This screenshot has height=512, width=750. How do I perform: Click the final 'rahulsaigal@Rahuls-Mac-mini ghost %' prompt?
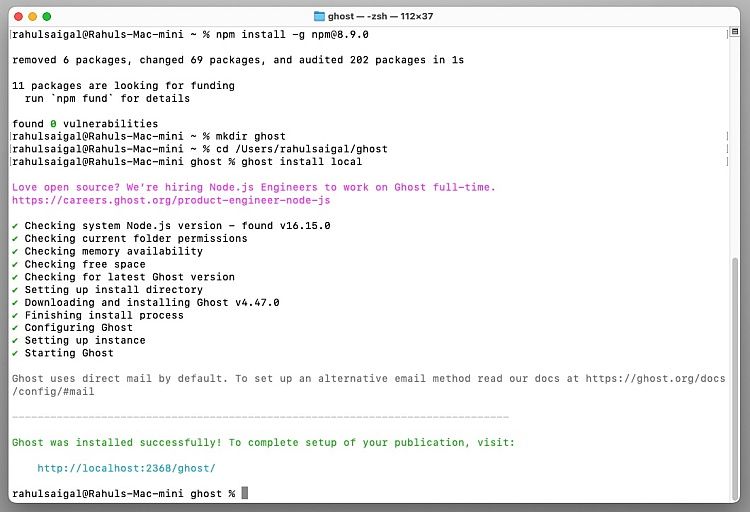[123, 493]
